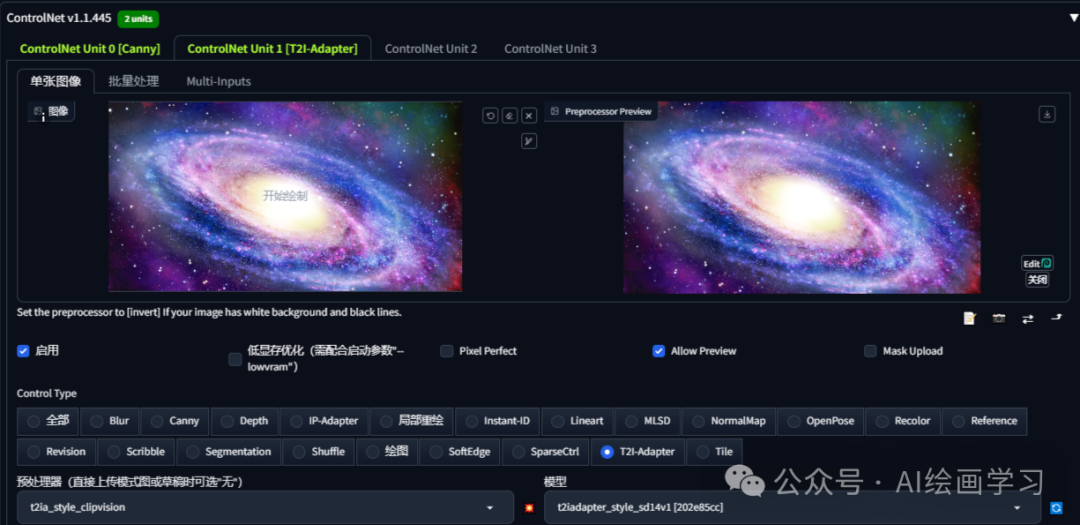Click the input galaxy image canvas

click(285, 196)
